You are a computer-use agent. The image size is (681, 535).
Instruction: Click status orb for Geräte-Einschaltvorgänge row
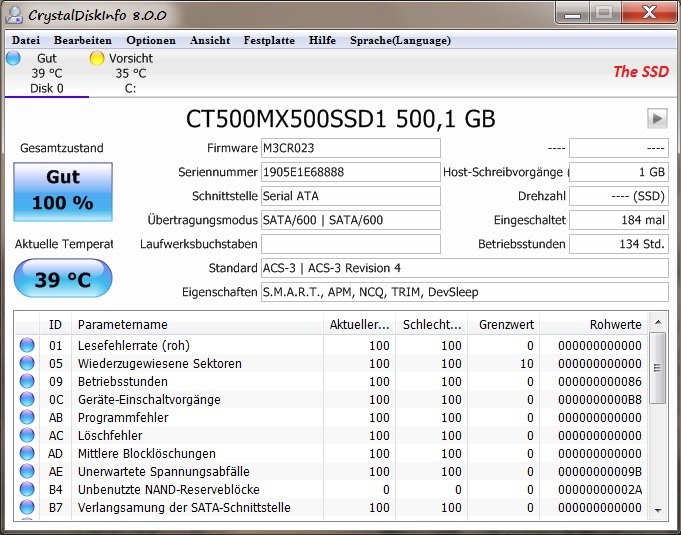coord(27,399)
